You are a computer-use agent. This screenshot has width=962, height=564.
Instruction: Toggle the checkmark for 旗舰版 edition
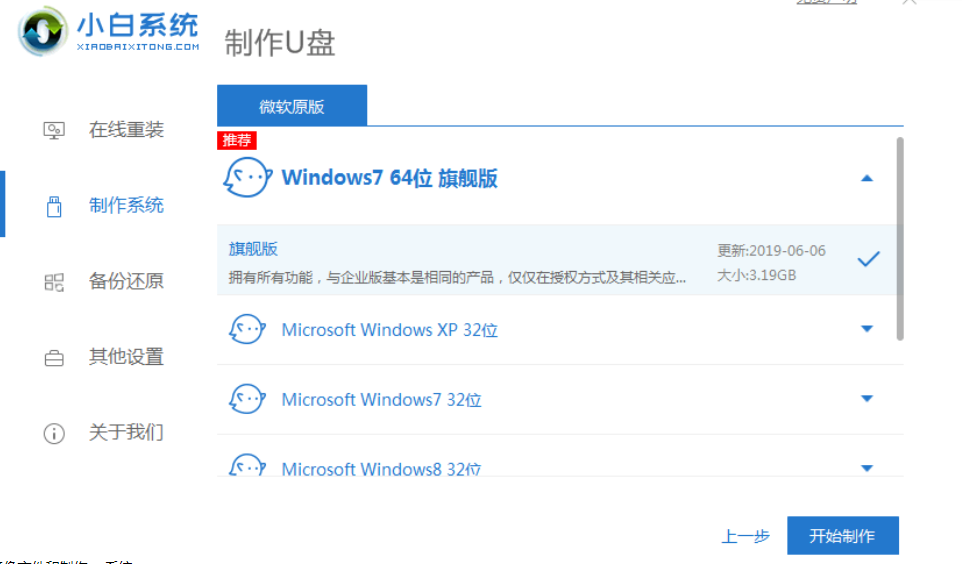tap(868, 260)
